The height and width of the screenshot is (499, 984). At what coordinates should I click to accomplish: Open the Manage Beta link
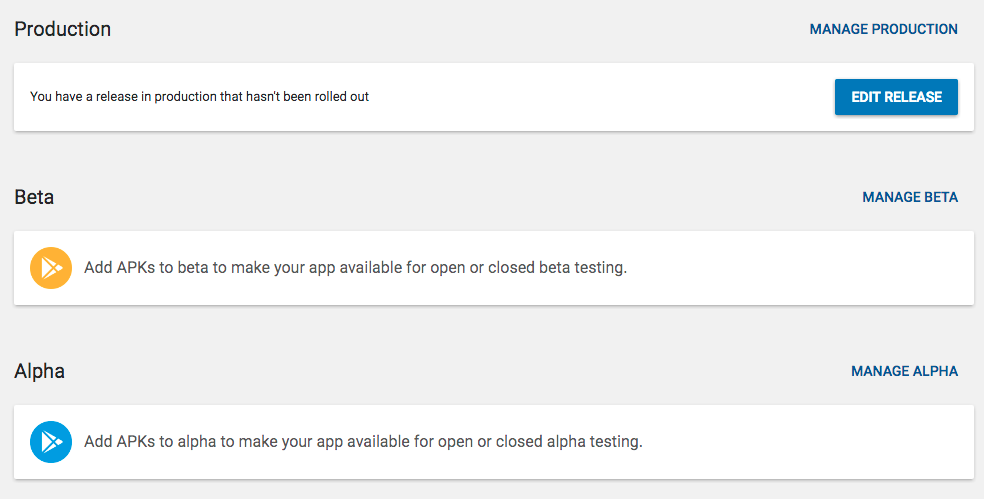pos(909,197)
